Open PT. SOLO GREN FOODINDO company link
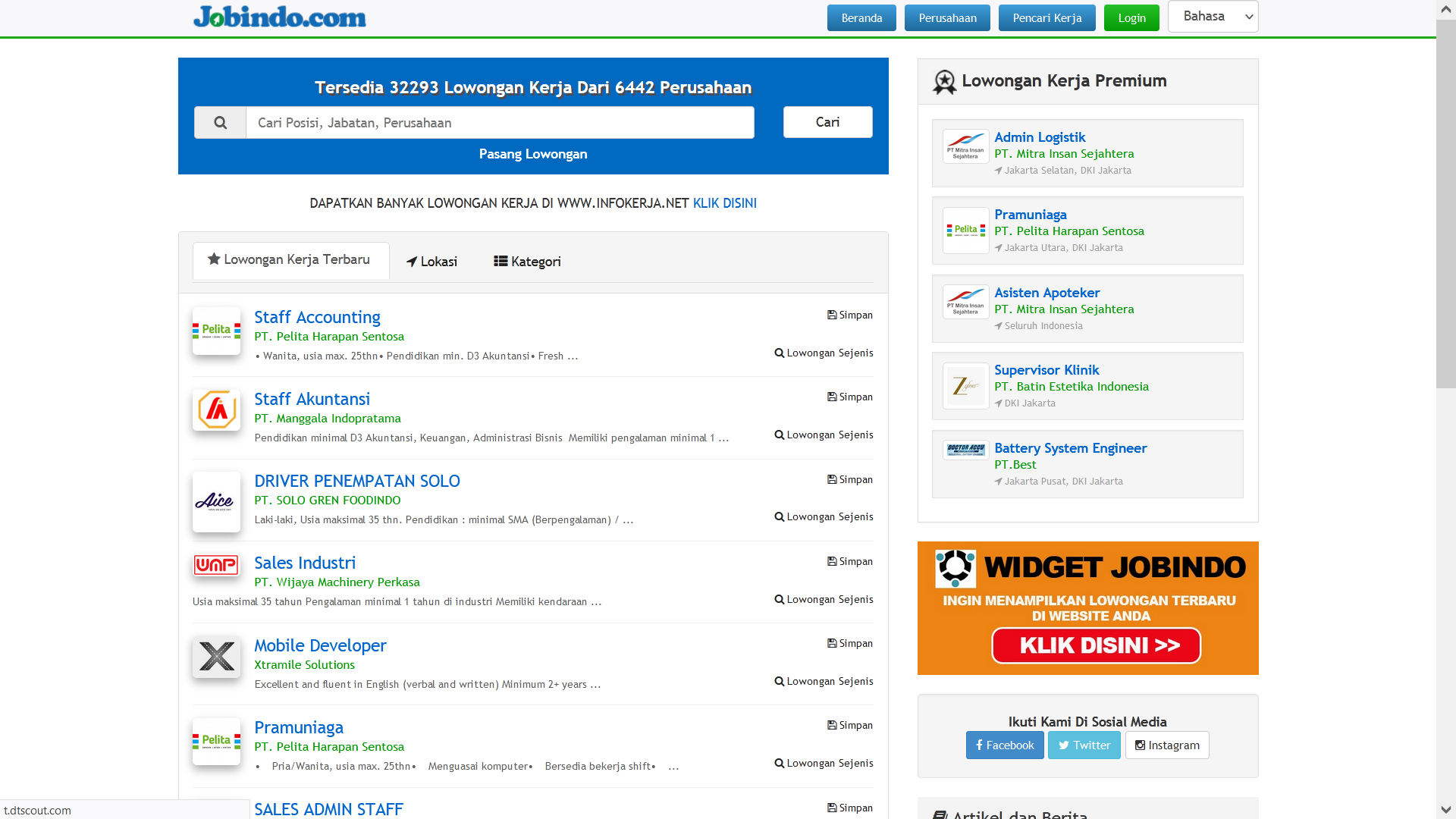Screen dimensions: 1456x819 click(x=328, y=500)
